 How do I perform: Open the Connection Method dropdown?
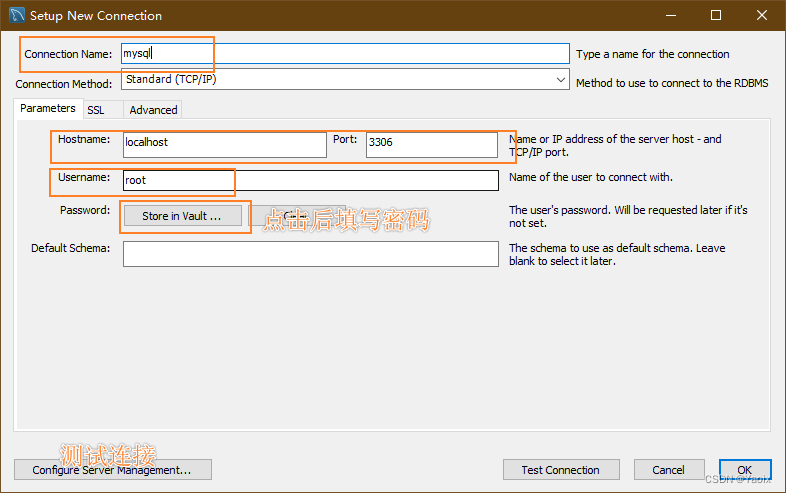[x=345, y=79]
